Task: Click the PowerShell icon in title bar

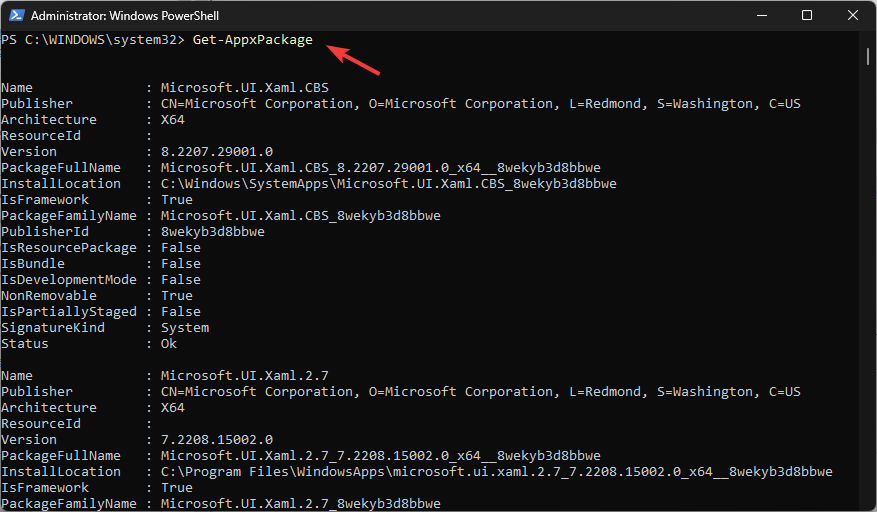Action: pyautogui.click(x=16, y=15)
